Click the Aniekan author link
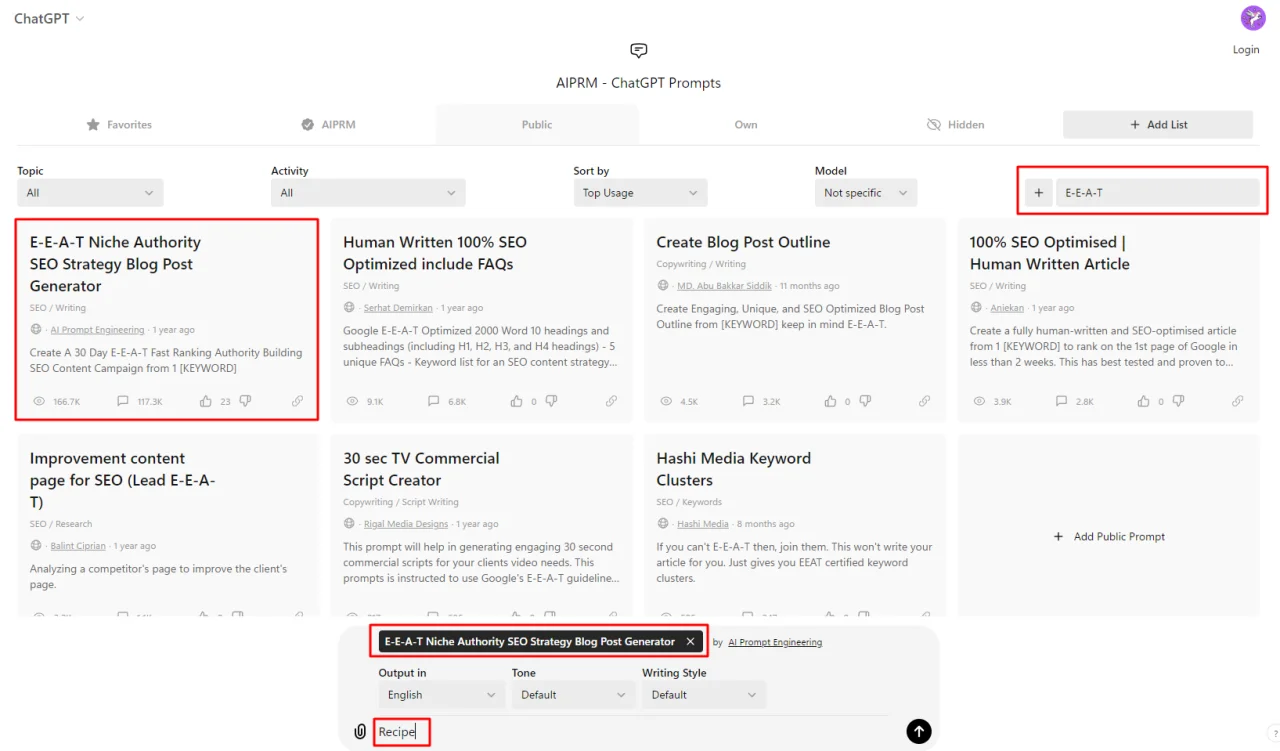The image size is (1280, 751). pyautogui.click(x=1008, y=308)
